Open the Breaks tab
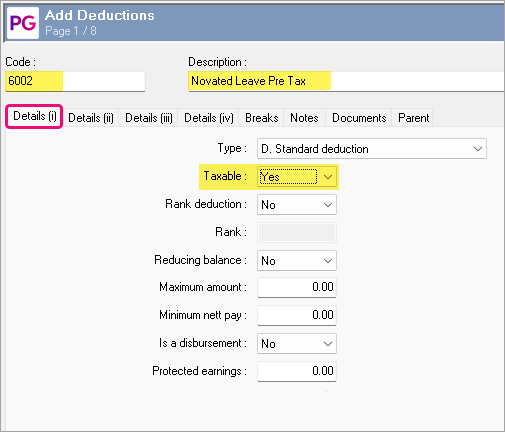 pos(262,118)
